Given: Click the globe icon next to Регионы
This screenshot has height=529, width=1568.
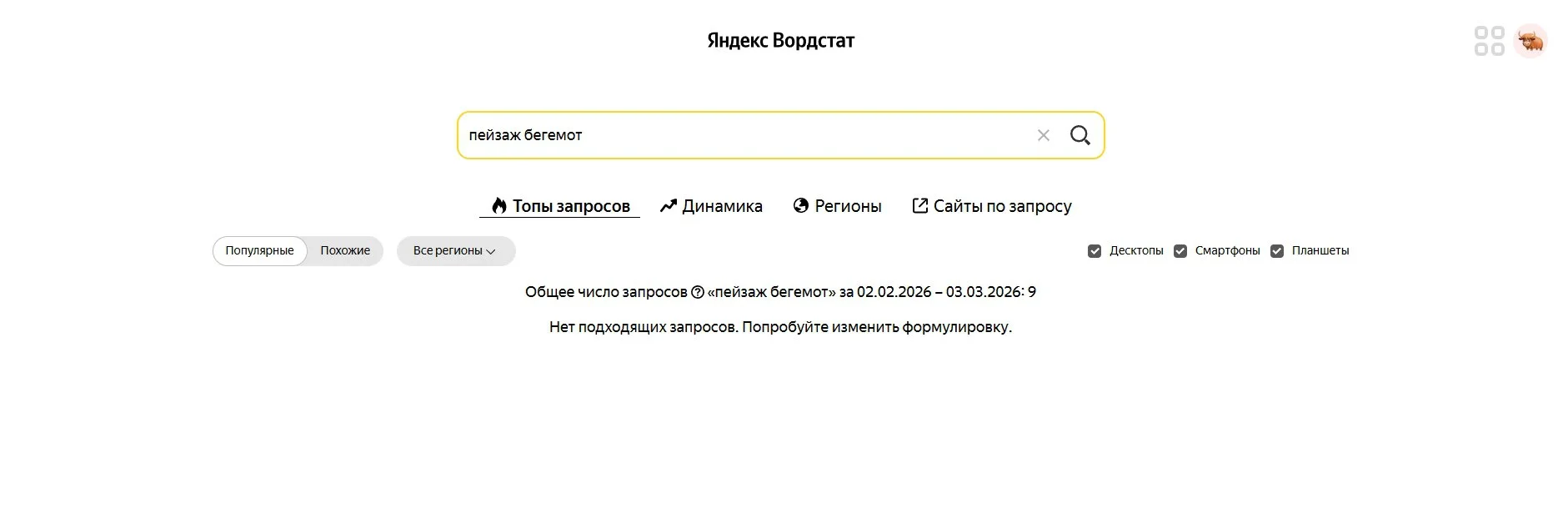Looking at the screenshot, I should (x=800, y=206).
